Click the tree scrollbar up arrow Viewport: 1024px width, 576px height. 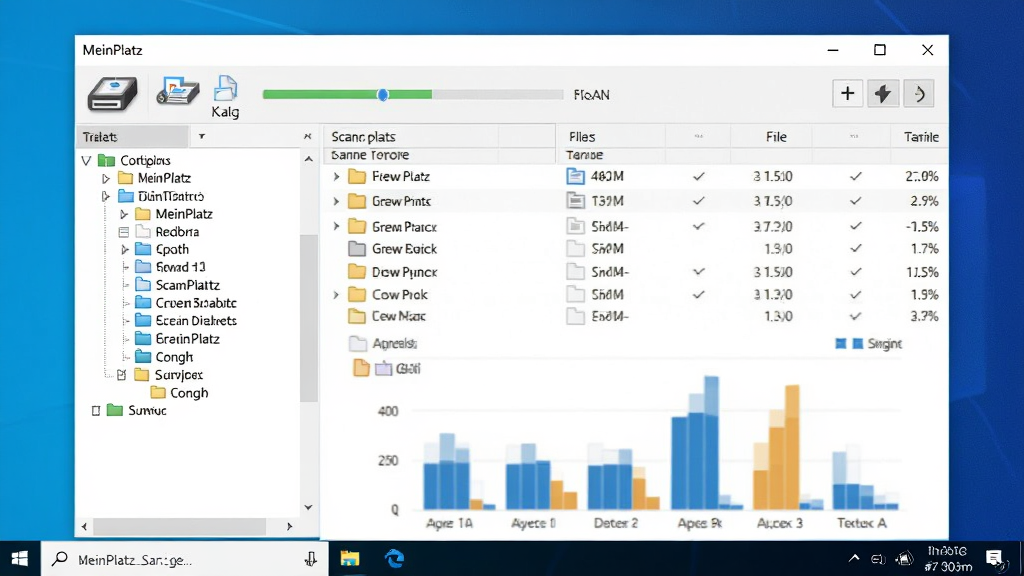[x=309, y=159]
